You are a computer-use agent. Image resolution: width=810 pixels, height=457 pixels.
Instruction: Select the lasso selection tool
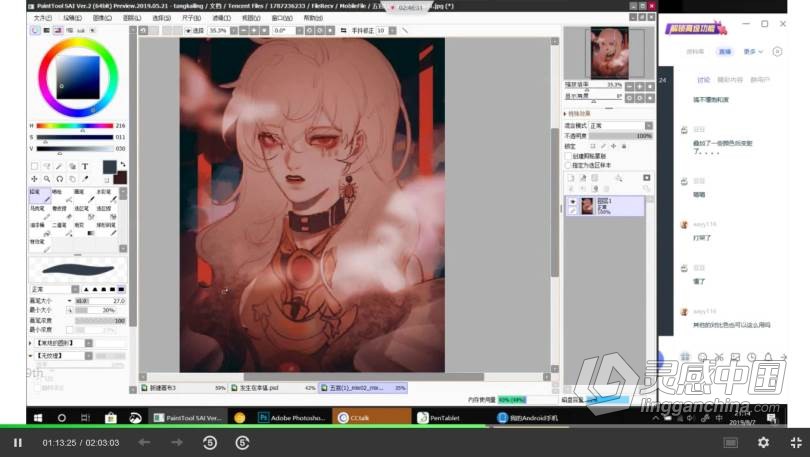(47, 166)
